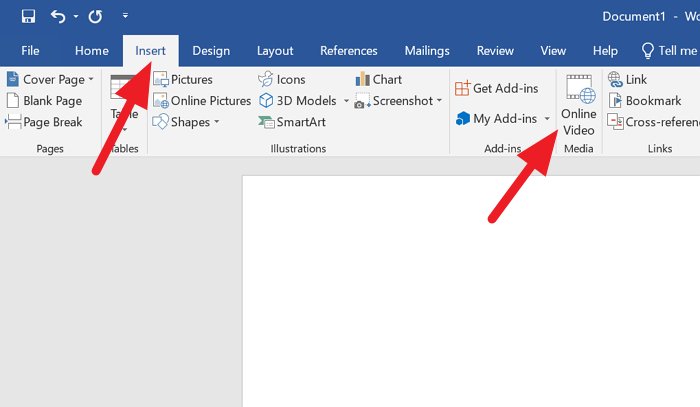Expand the My Add-ins dropdown arrow
Viewport: 700px width, 407px height.
[x=547, y=119]
